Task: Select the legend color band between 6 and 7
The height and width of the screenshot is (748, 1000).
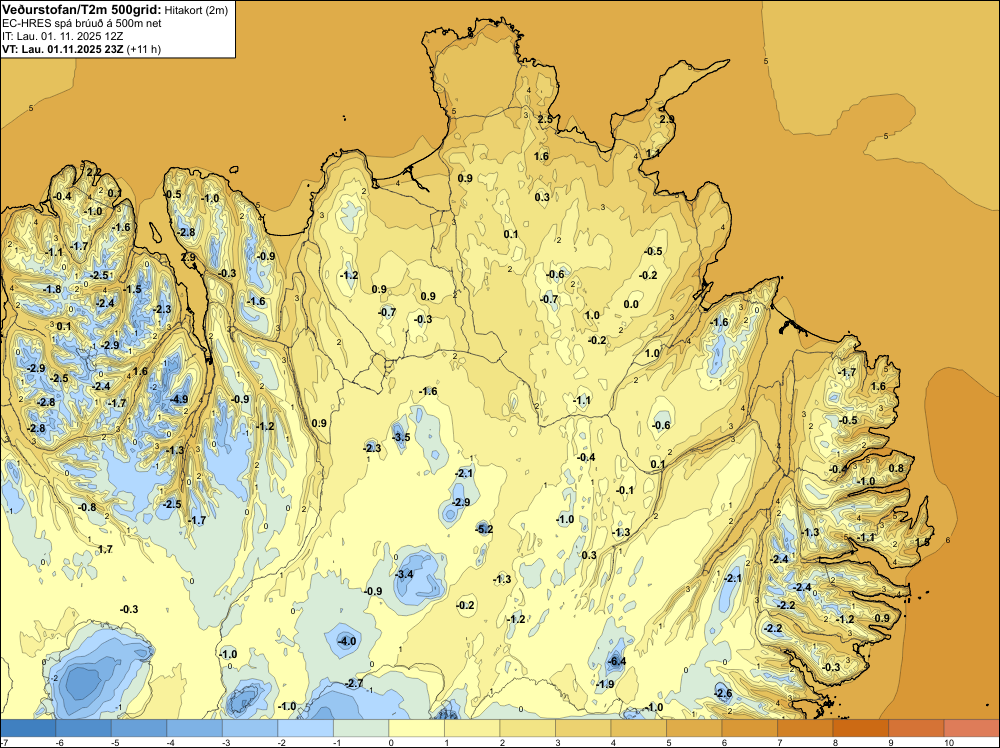Action: [749, 728]
